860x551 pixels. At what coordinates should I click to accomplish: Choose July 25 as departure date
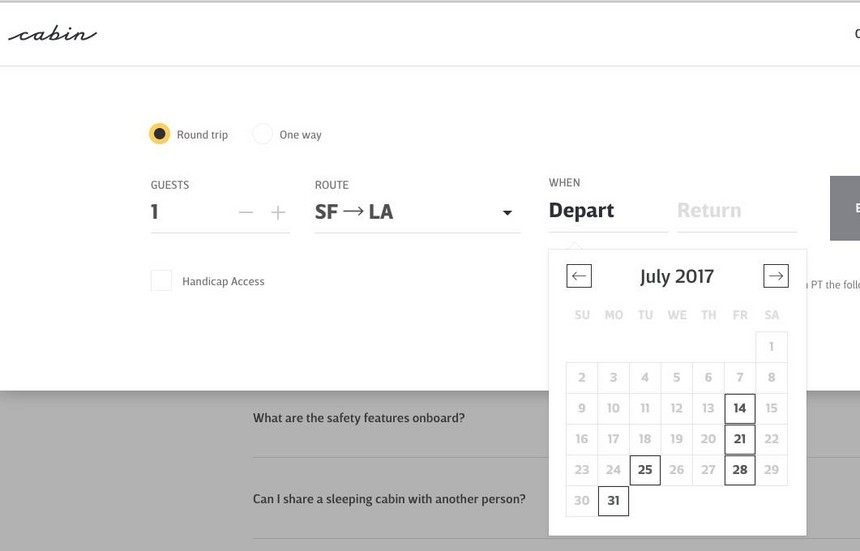point(645,470)
